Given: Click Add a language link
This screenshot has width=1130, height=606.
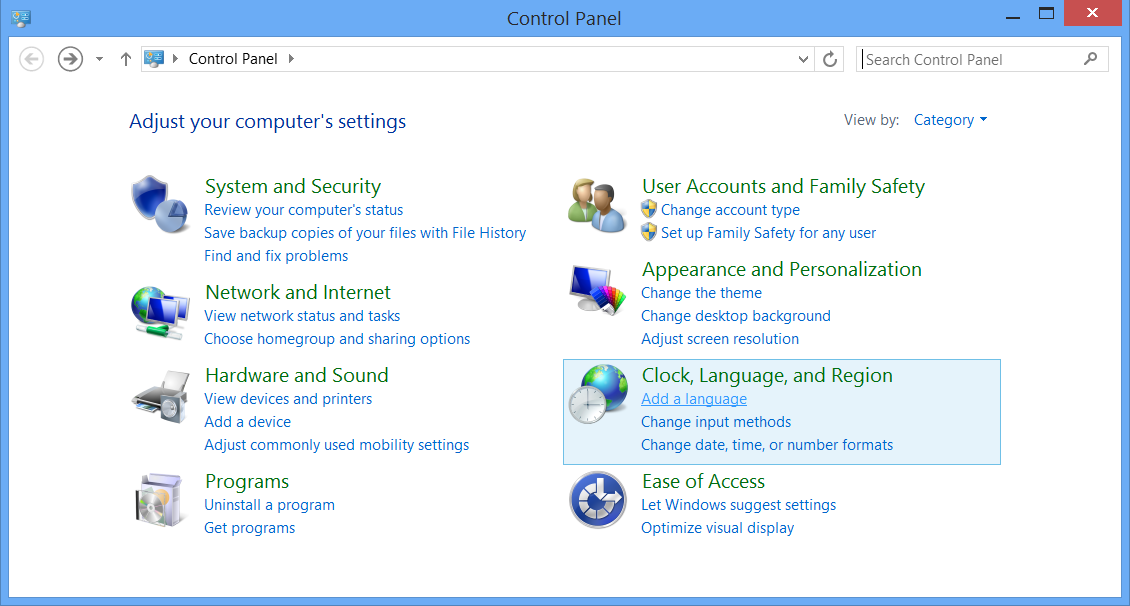Looking at the screenshot, I should tap(694, 399).
